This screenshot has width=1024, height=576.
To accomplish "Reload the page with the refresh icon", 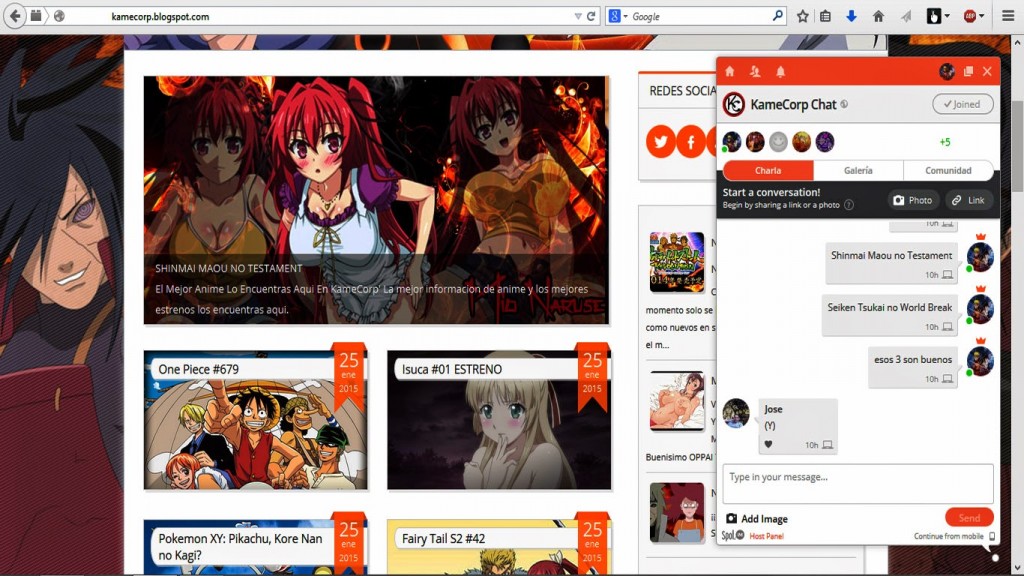I will point(591,16).
